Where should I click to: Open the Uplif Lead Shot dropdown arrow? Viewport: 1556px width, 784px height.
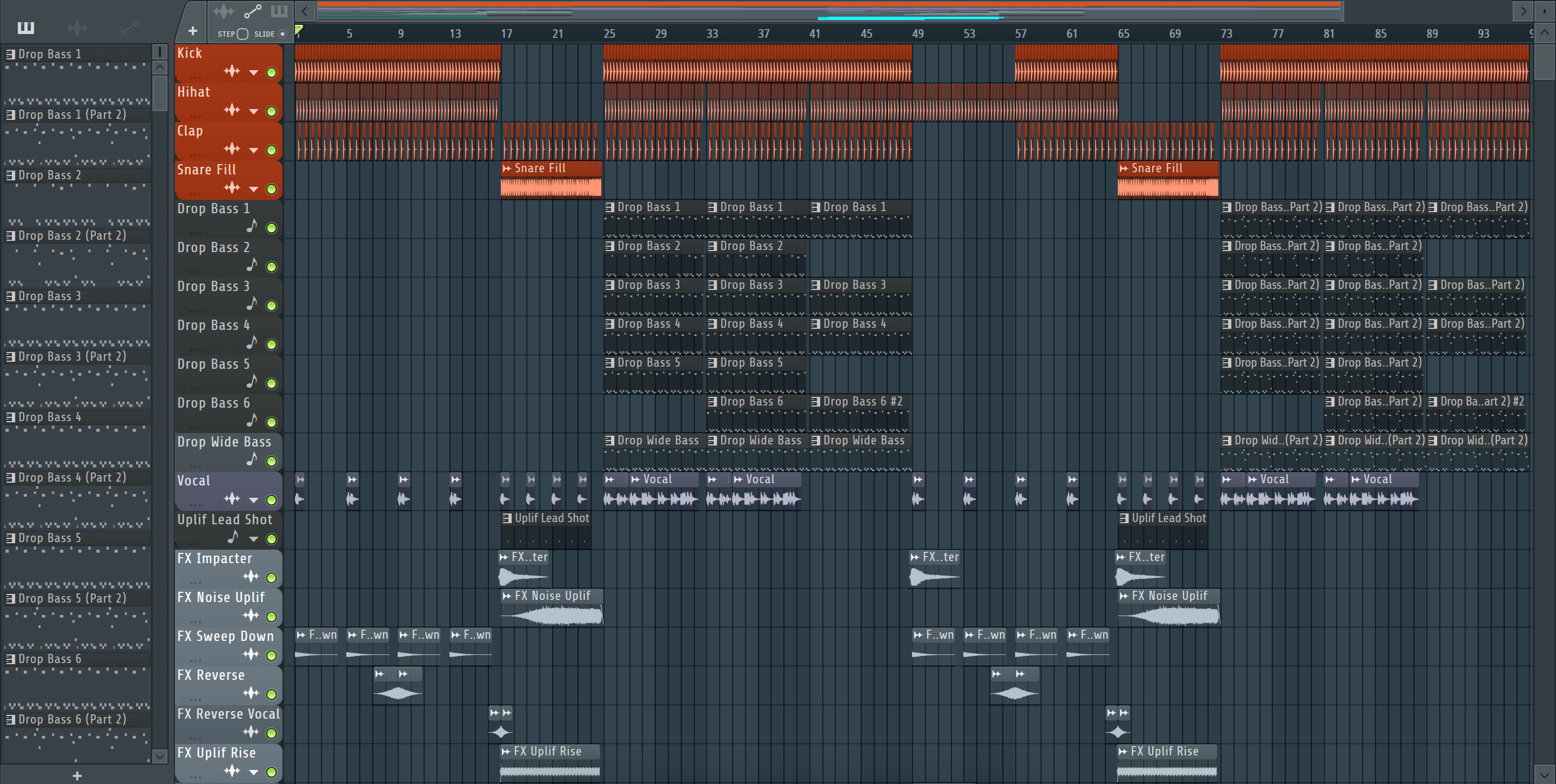pyautogui.click(x=254, y=539)
